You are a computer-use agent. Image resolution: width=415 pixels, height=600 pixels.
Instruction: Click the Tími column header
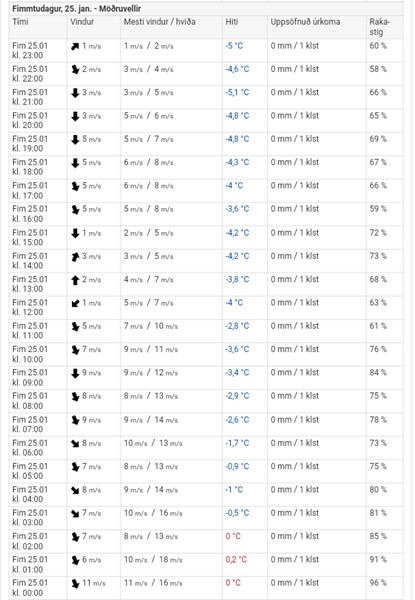[20, 22]
